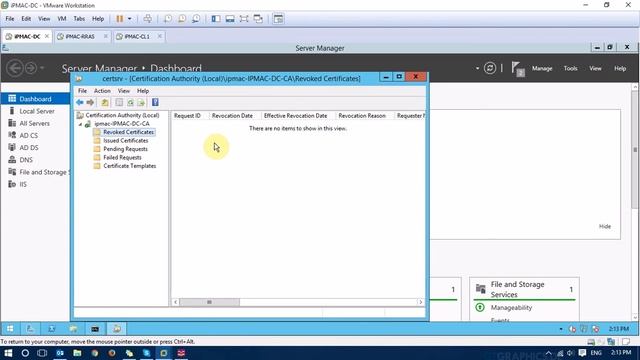Screen dimensions: 640x360
Task: Select Issued Certificates folder
Action: (x=125, y=140)
